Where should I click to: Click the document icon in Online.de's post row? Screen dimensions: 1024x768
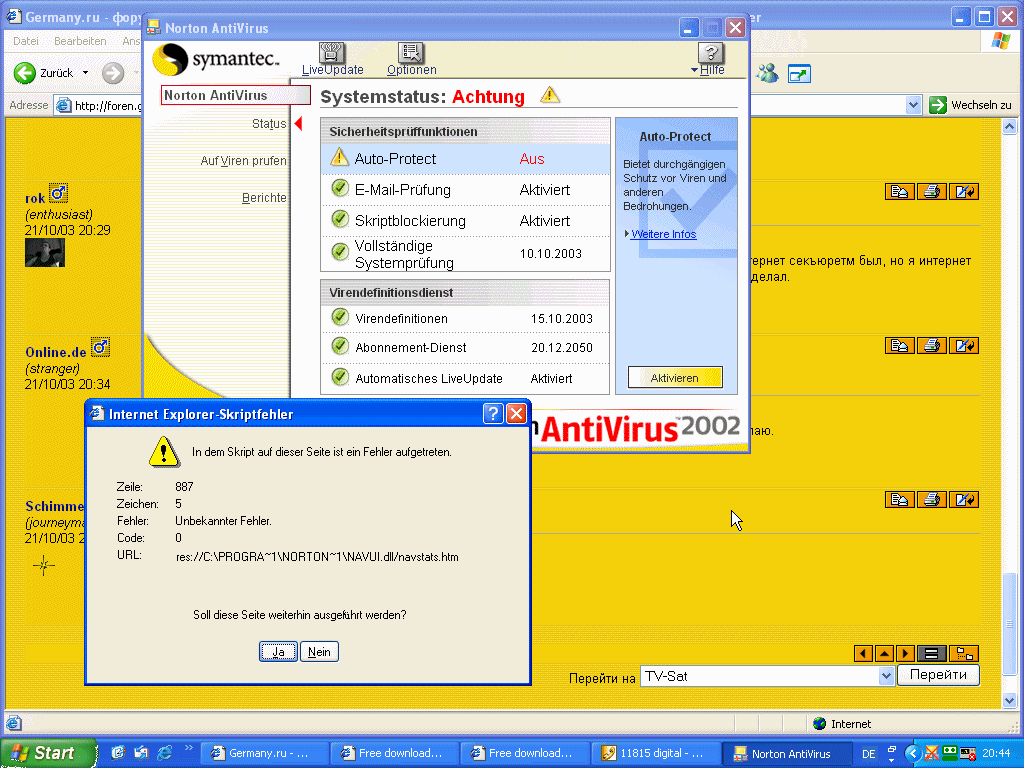click(900, 345)
